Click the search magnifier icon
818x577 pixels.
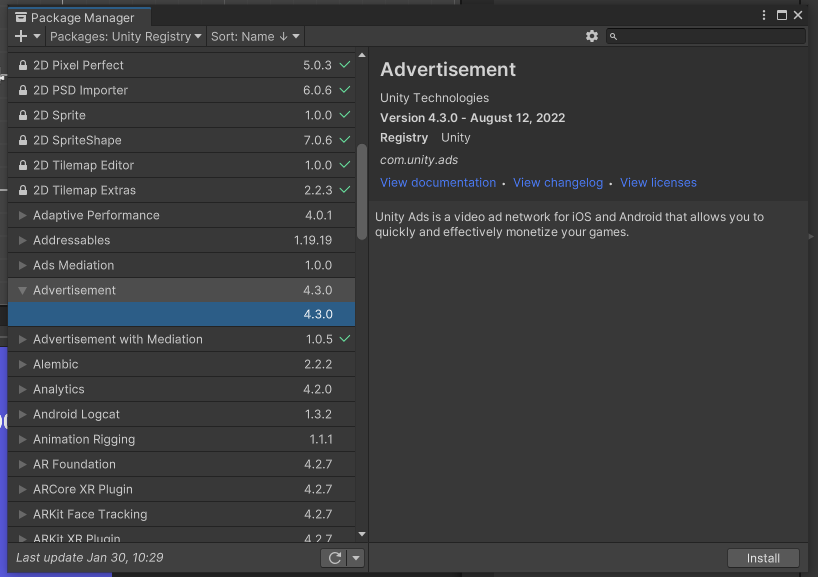614,37
